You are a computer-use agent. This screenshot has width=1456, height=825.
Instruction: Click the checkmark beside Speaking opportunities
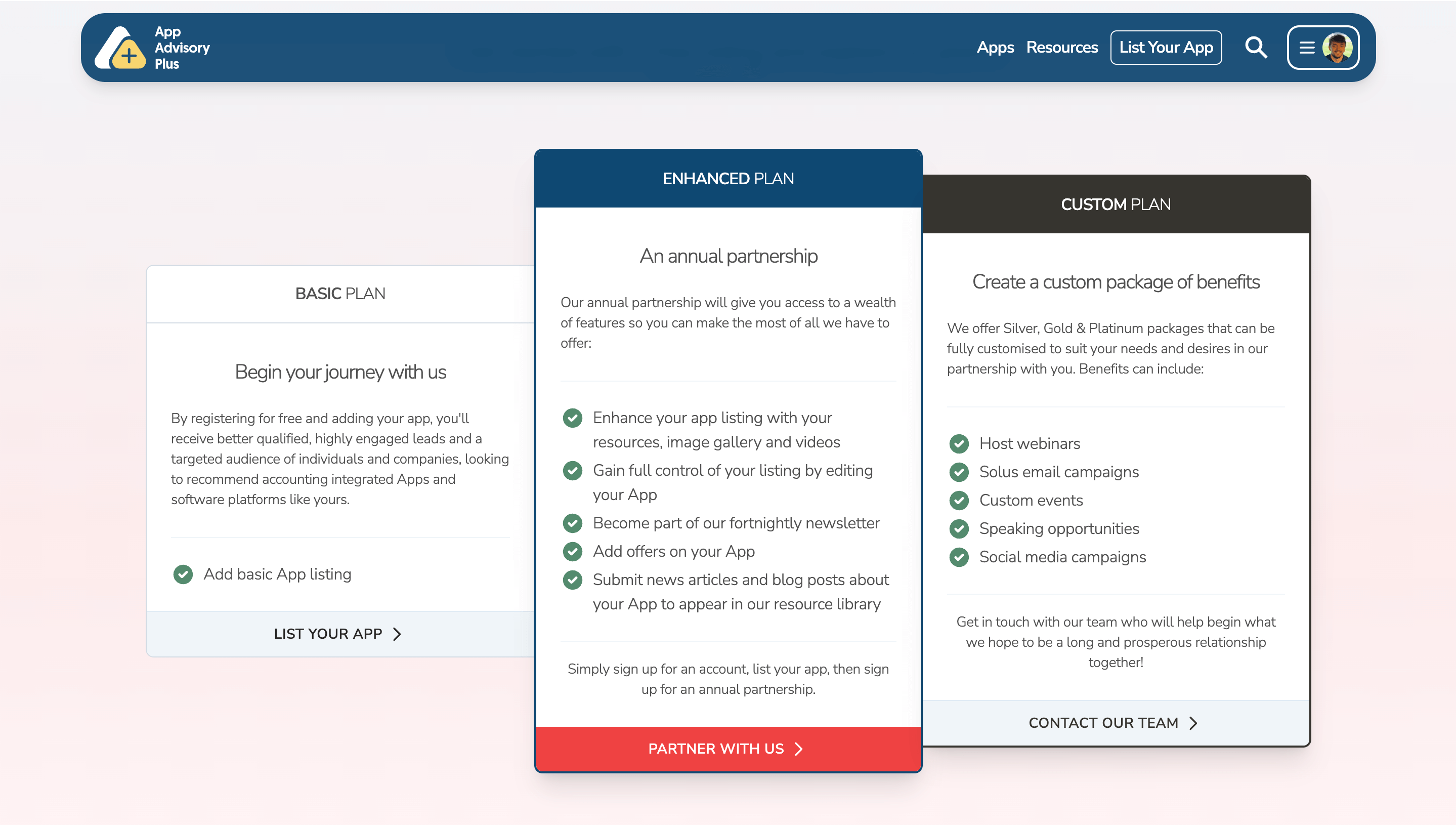tap(959, 528)
